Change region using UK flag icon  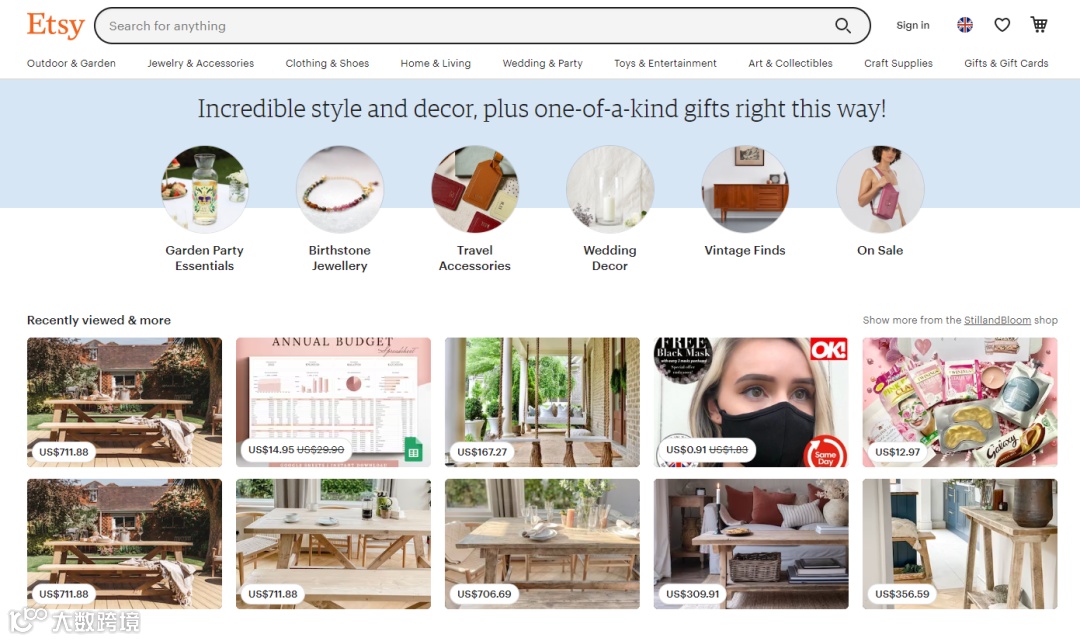click(965, 25)
